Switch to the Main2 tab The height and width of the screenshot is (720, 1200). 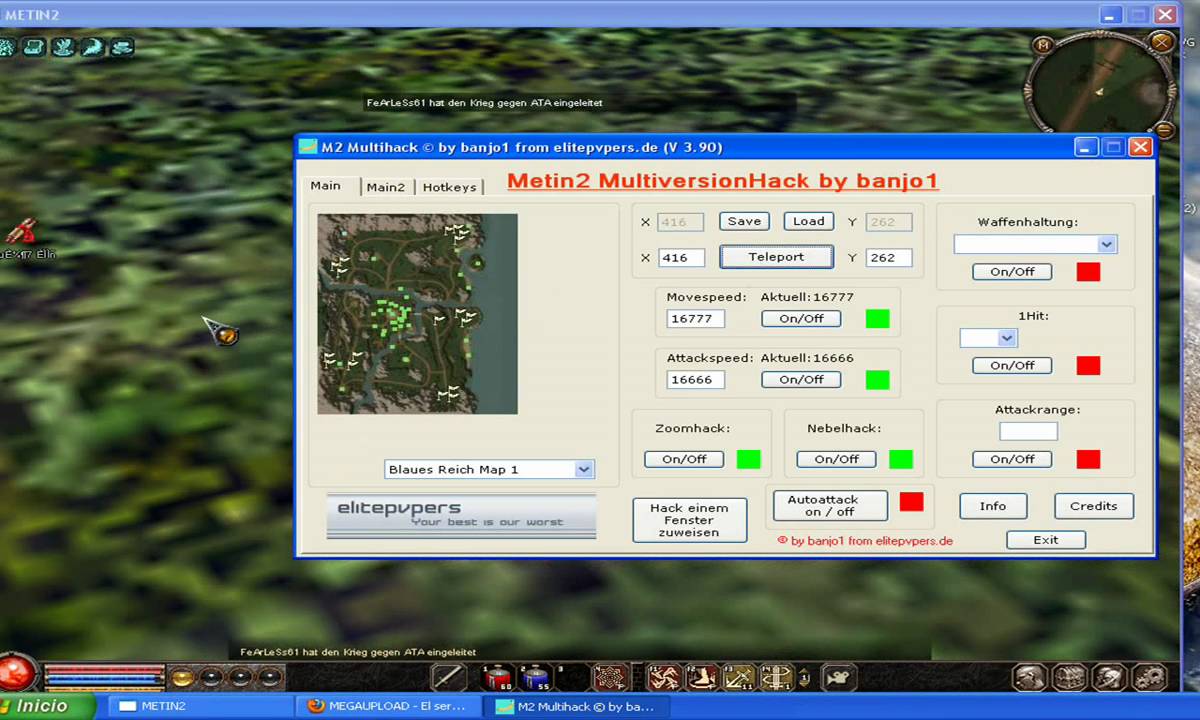pyautogui.click(x=386, y=187)
